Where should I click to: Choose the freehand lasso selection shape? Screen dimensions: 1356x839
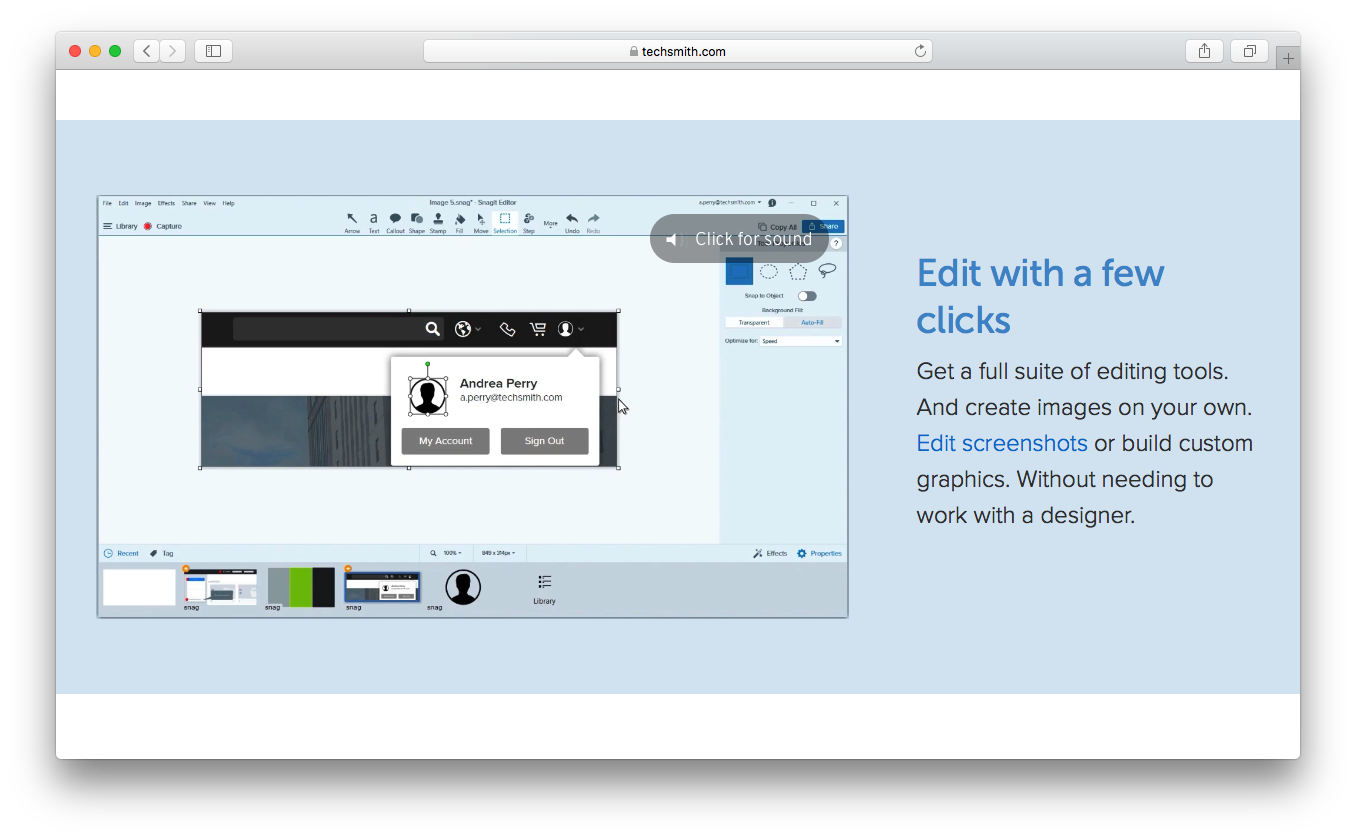(x=827, y=270)
